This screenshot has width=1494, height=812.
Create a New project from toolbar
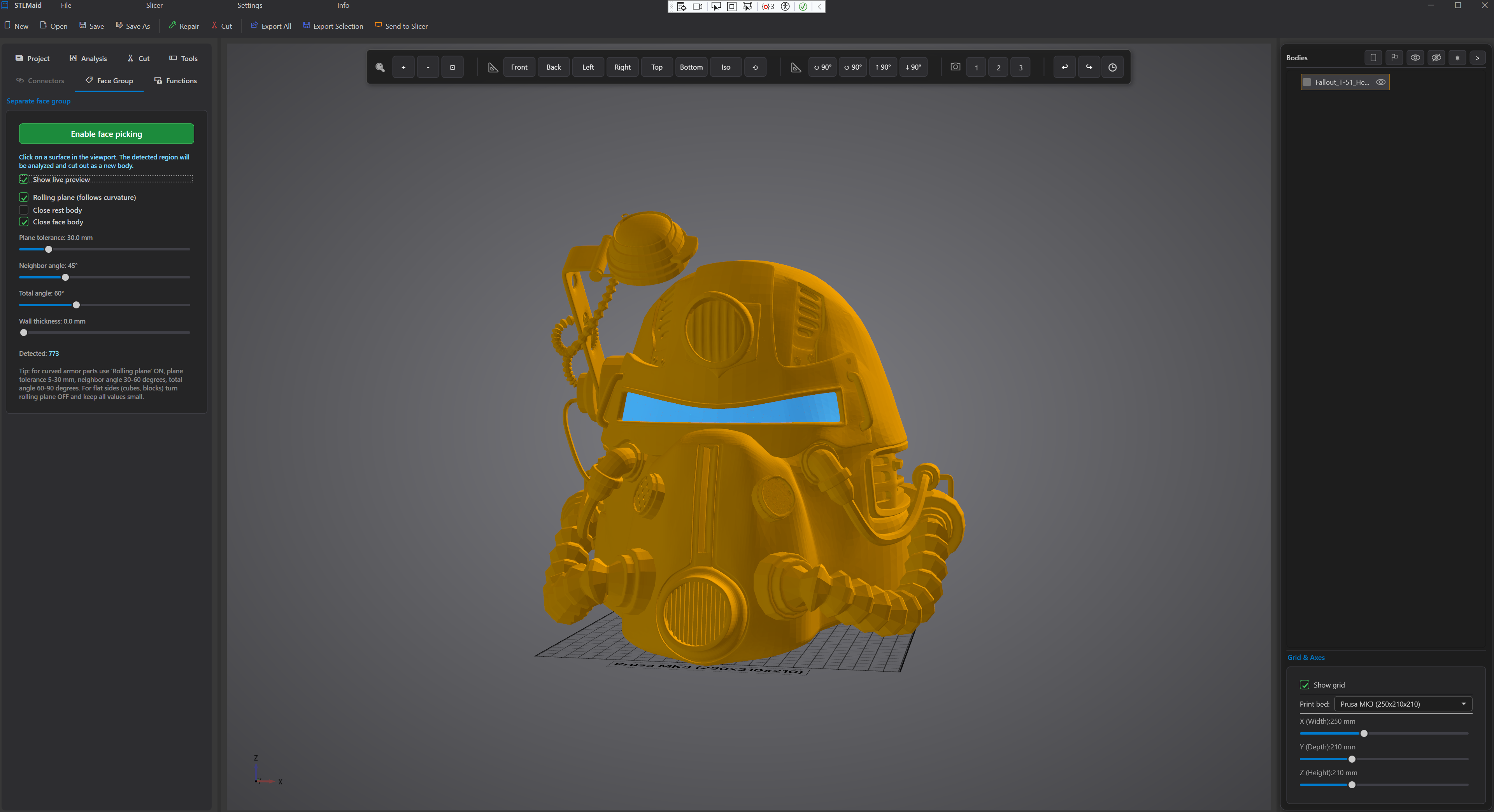pos(16,26)
